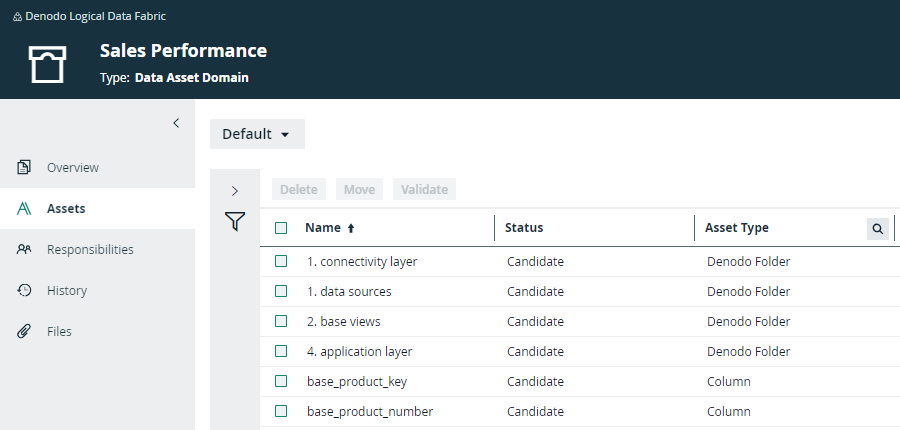Click the Sales Performance domain icon
This screenshot has width=900, height=430.
pos(48,64)
